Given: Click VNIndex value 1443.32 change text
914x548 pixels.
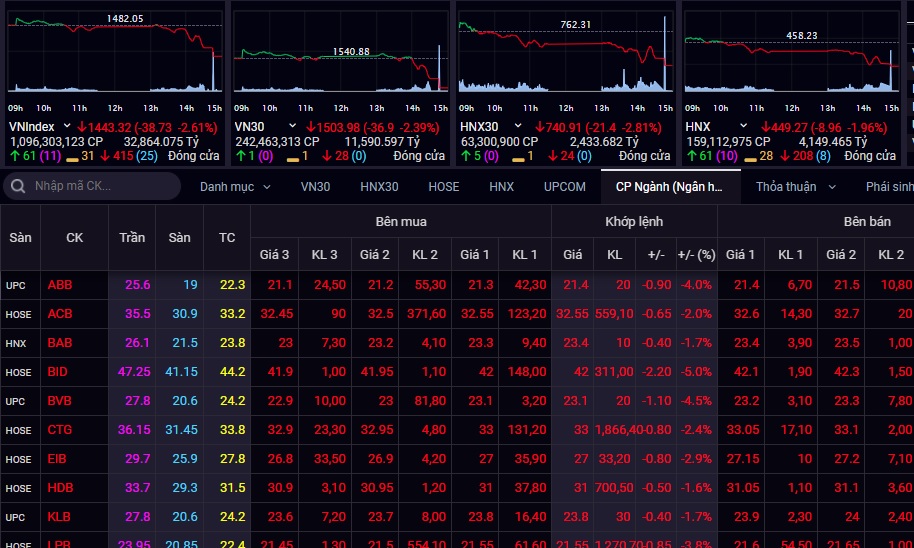Looking at the screenshot, I should 147,127.
